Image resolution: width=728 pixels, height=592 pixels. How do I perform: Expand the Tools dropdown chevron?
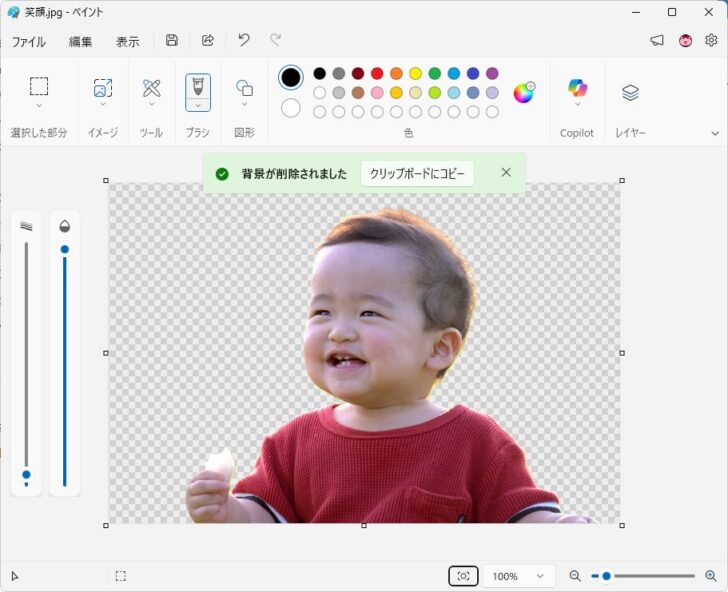pos(151,104)
